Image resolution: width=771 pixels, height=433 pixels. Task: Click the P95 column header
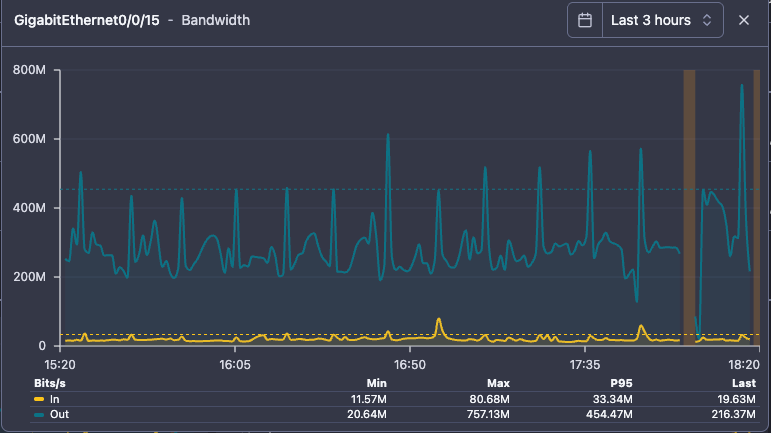click(x=621, y=383)
